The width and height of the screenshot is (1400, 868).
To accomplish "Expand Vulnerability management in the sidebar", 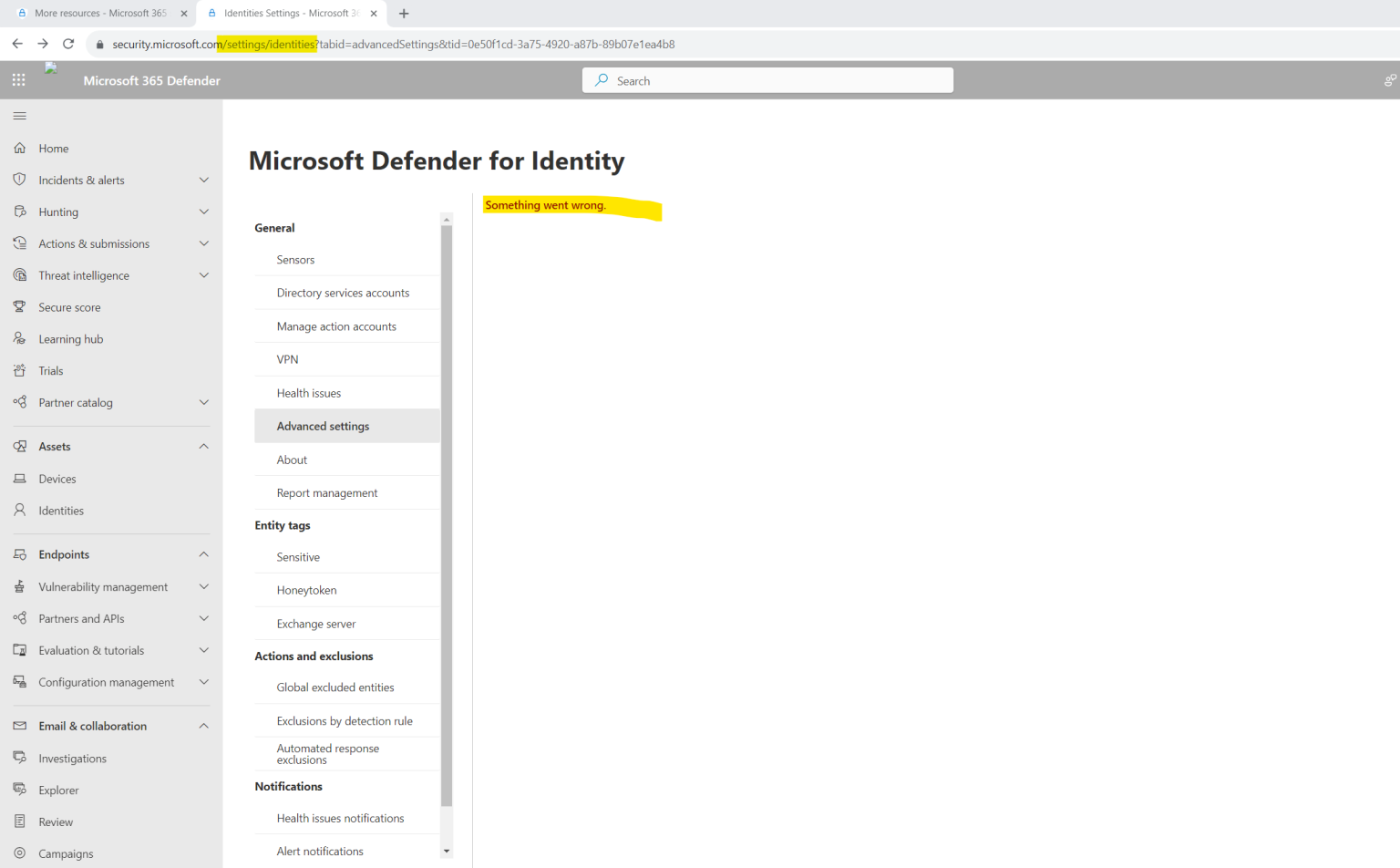I will tap(205, 586).
